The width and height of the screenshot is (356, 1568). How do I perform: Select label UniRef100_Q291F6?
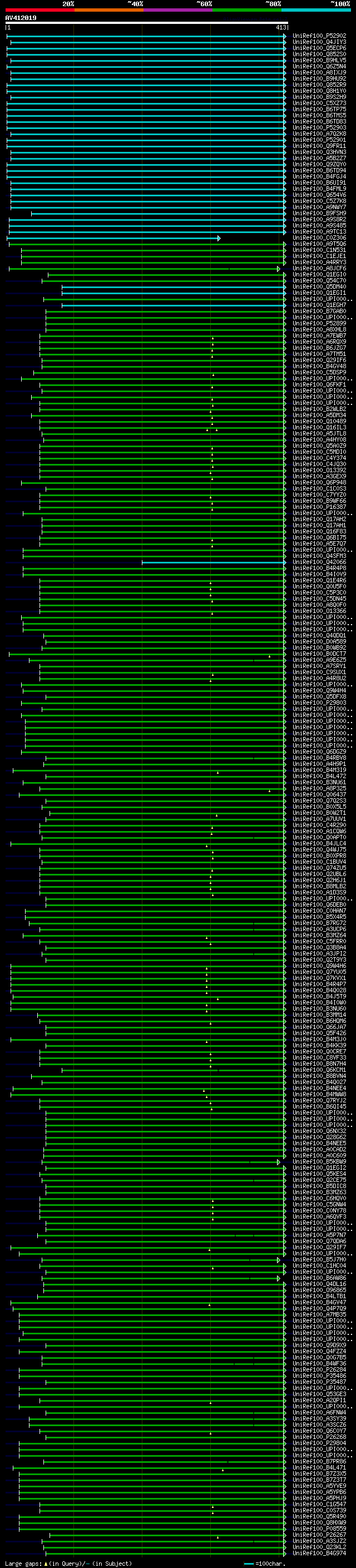pos(319,360)
